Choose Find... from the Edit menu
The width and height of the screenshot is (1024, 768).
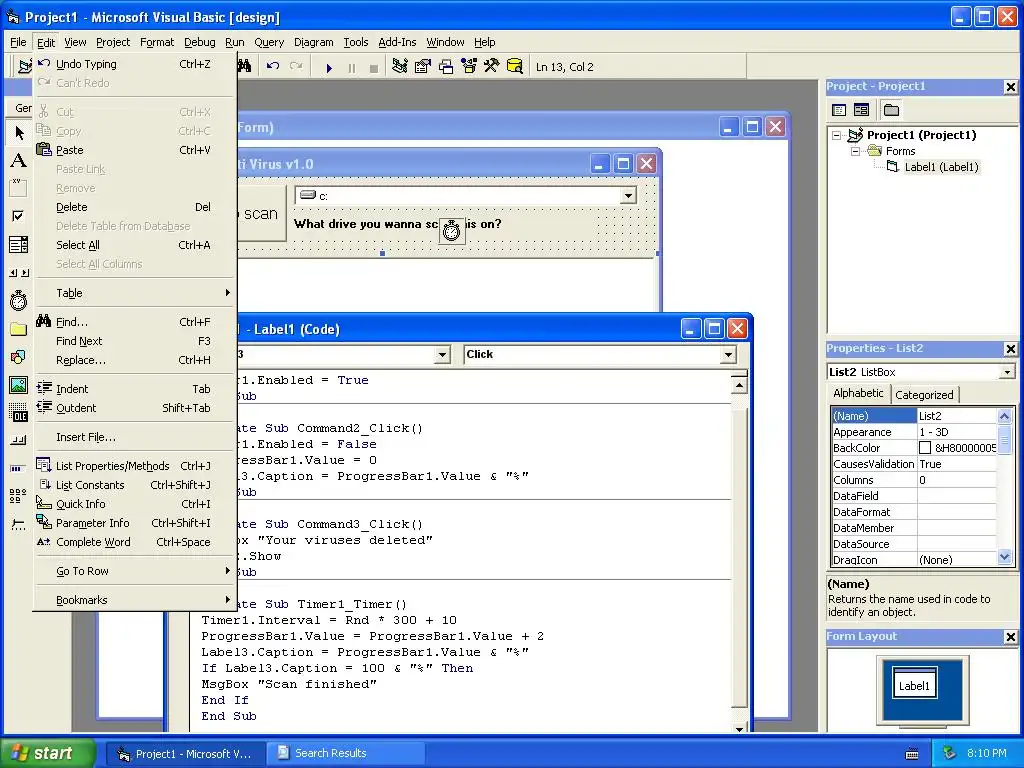click(135, 322)
